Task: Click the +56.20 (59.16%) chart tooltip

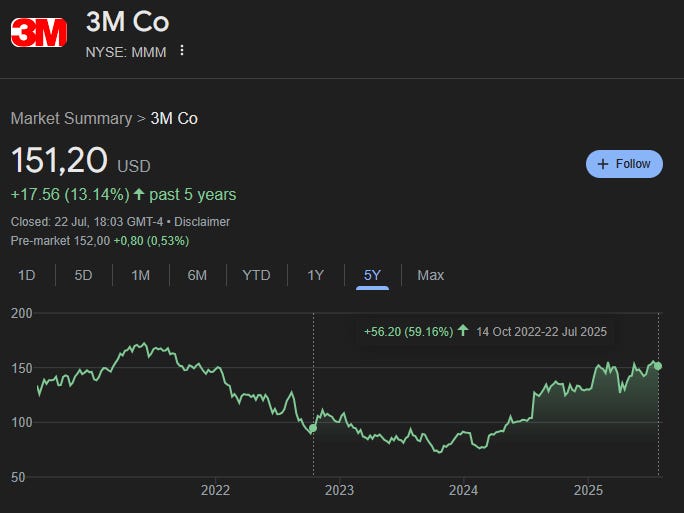Action: 485,332
